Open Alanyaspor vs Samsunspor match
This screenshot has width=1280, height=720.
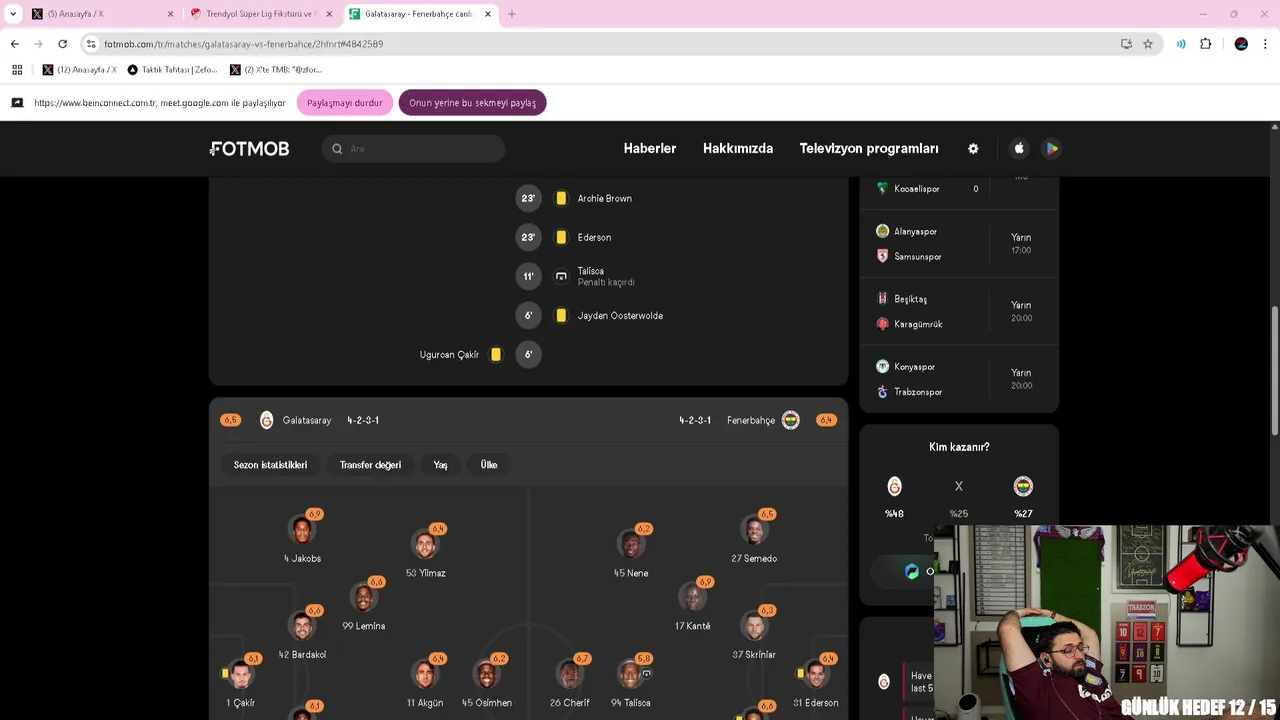(x=959, y=244)
